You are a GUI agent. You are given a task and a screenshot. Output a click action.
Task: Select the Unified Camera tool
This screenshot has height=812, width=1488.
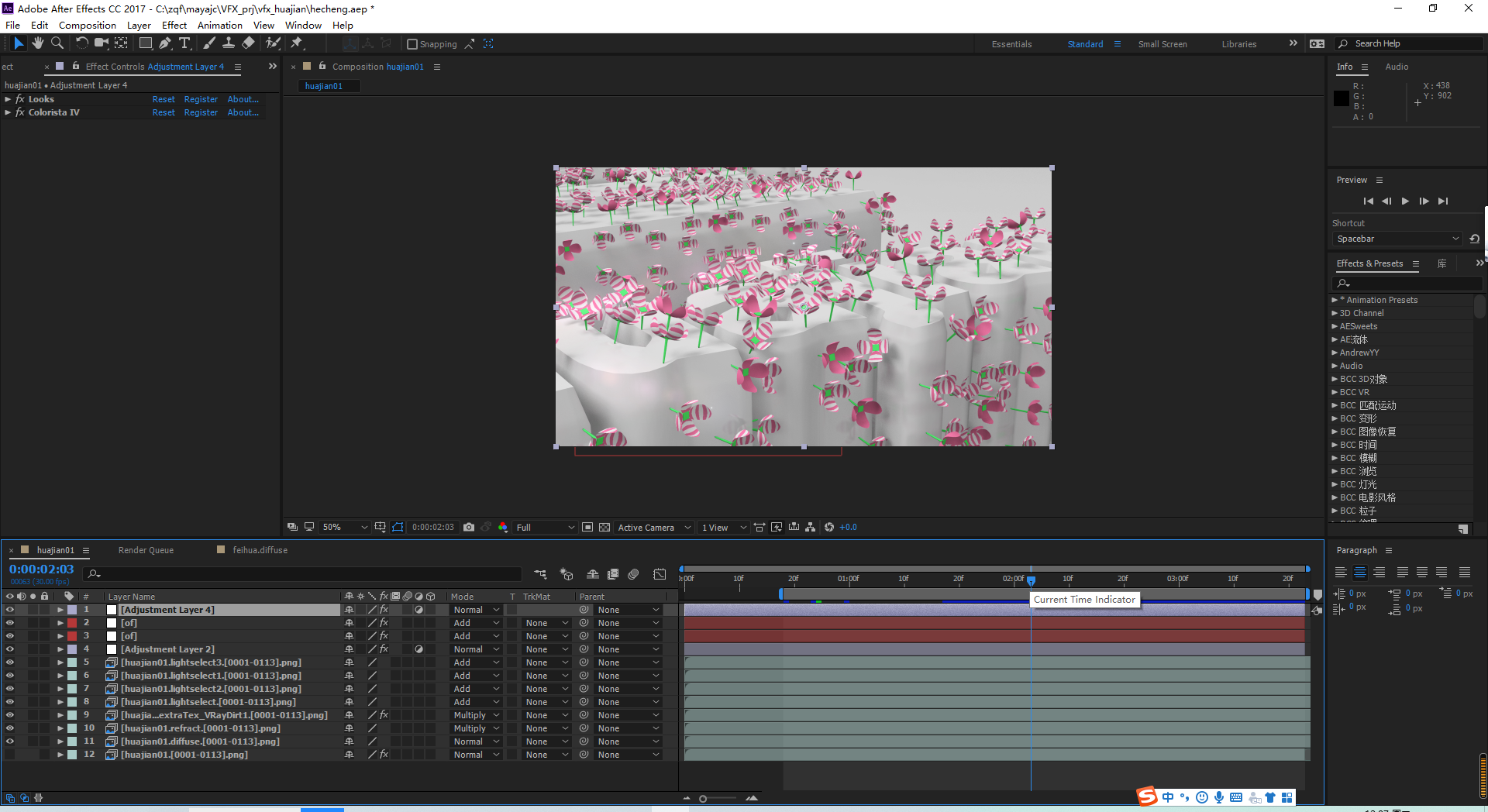pyautogui.click(x=102, y=43)
